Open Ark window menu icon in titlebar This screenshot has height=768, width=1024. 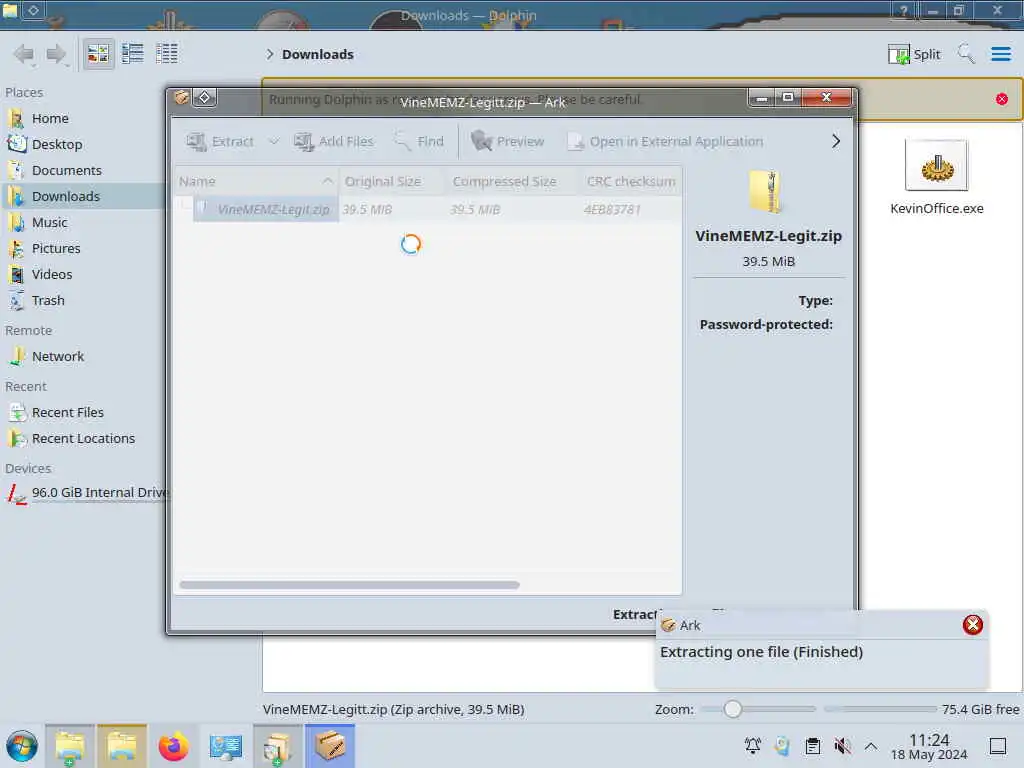(x=182, y=98)
